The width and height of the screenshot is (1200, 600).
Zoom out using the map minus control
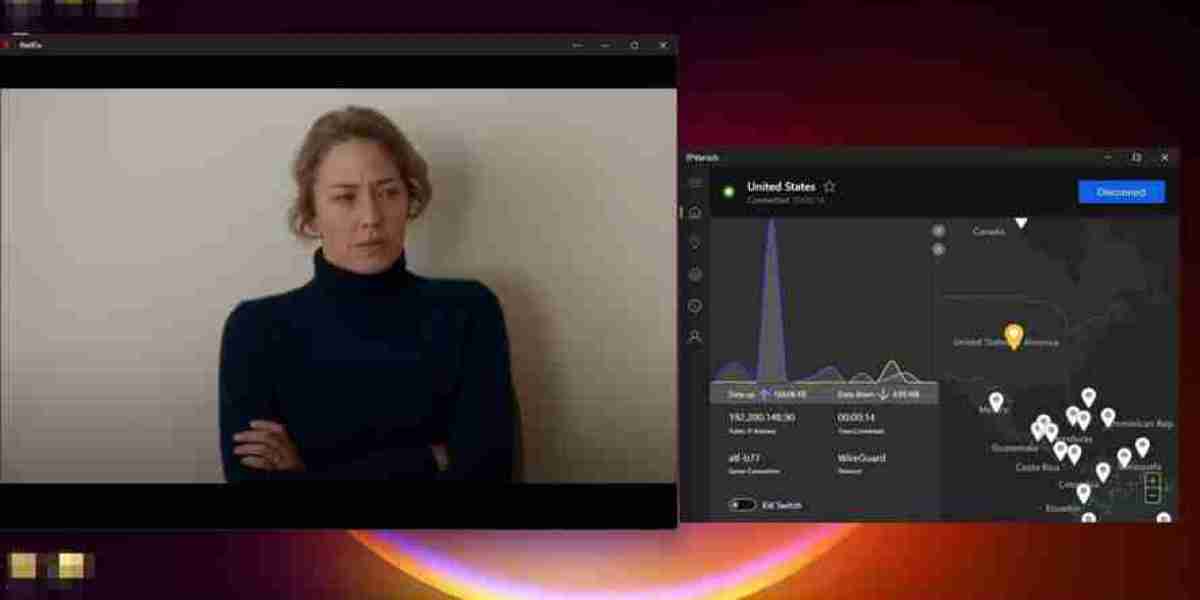(x=938, y=249)
